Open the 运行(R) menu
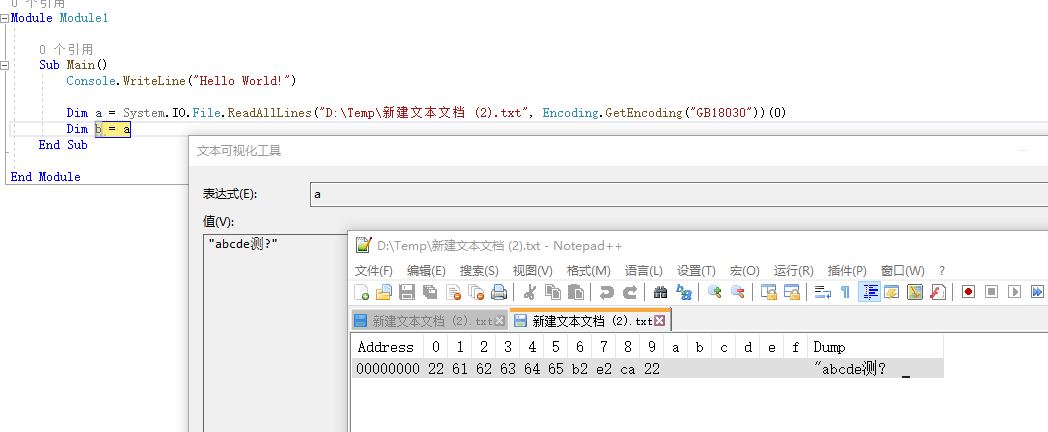This screenshot has height=432, width=1048. [x=793, y=271]
